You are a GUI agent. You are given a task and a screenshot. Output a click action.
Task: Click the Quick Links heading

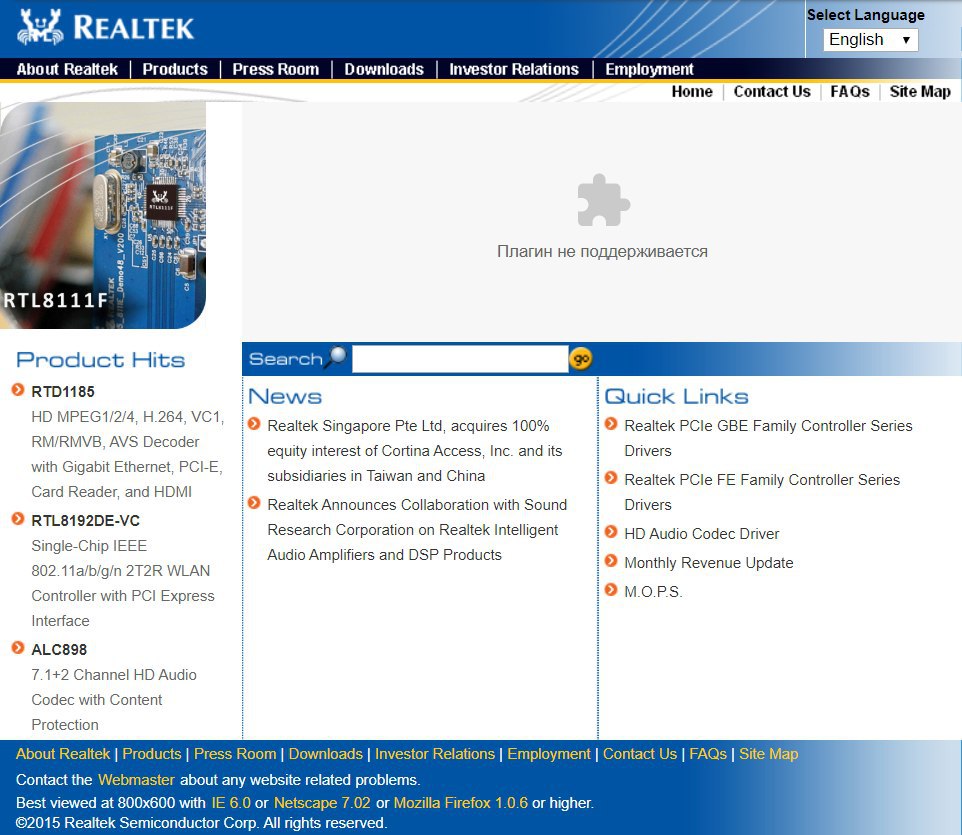(676, 396)
